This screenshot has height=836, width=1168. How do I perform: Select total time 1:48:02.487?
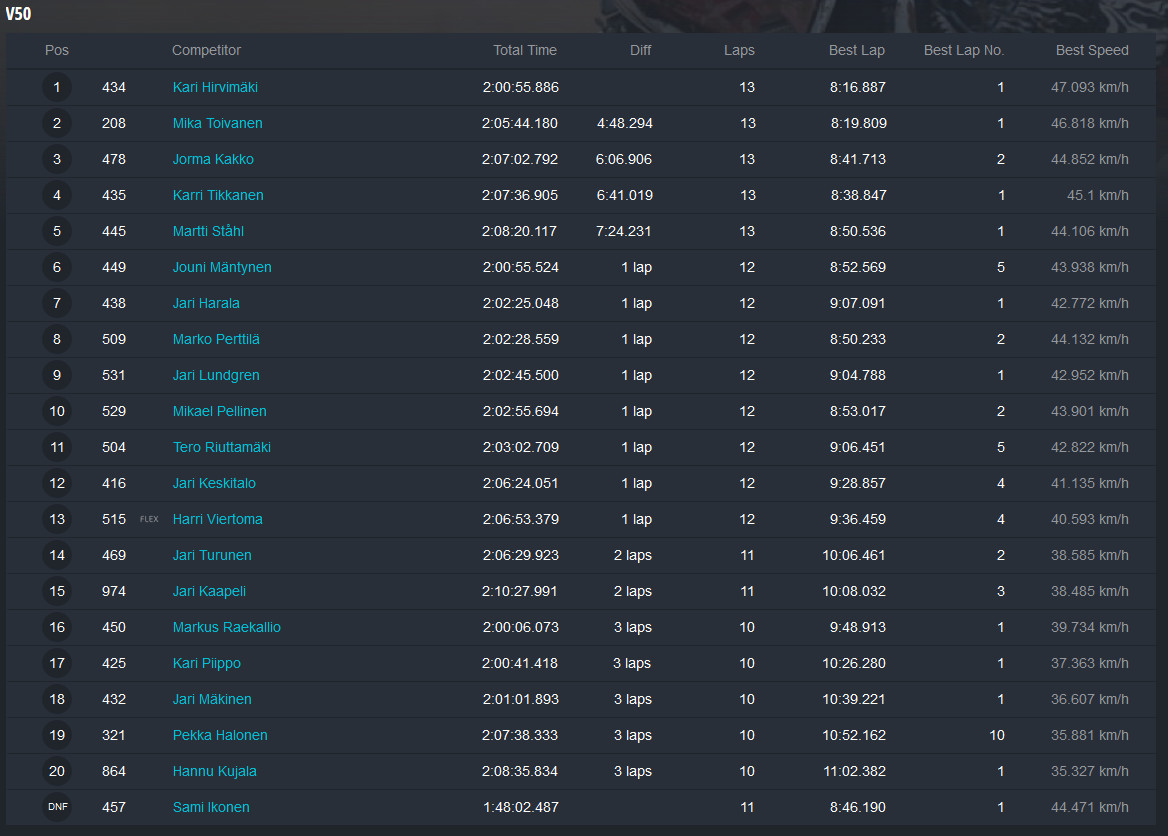(521, 807)
